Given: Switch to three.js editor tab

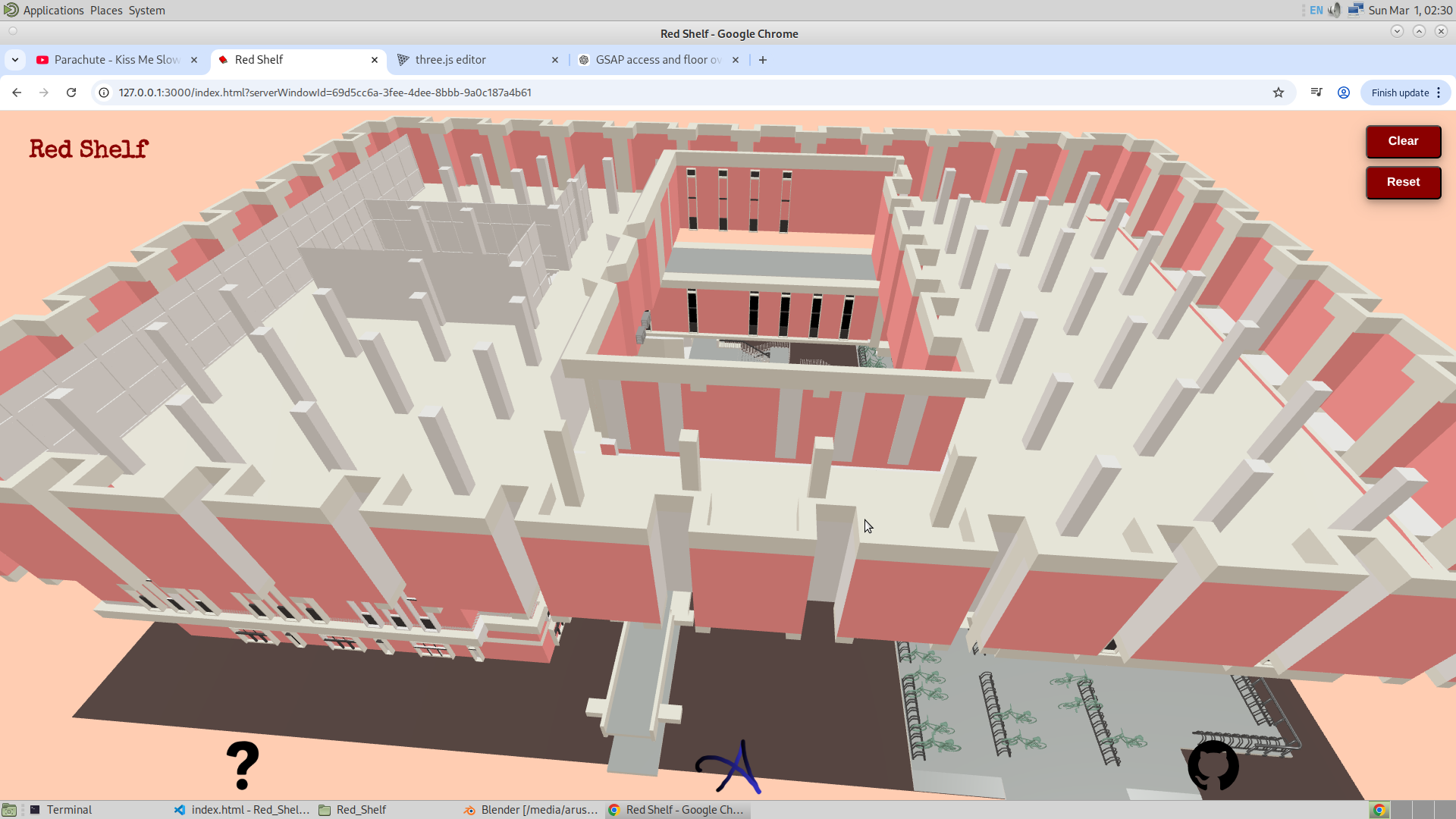Looking at the screenshot, I should point(450,60).
